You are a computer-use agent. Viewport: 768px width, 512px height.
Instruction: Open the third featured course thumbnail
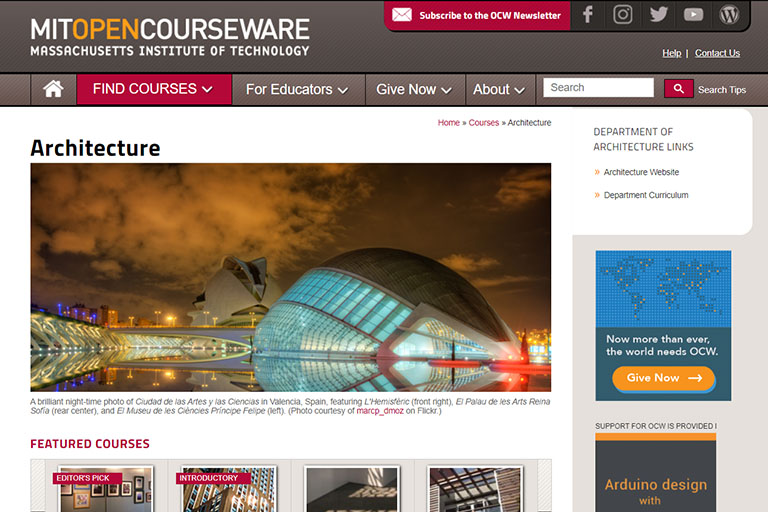click(x=352, y=489)
